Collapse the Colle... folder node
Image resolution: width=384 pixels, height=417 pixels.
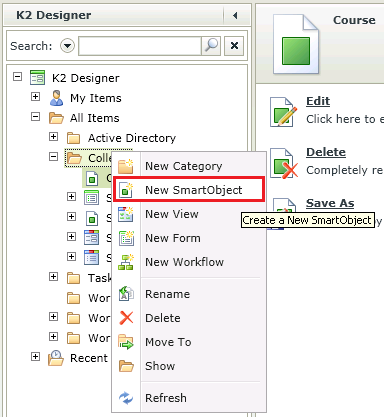53,157
